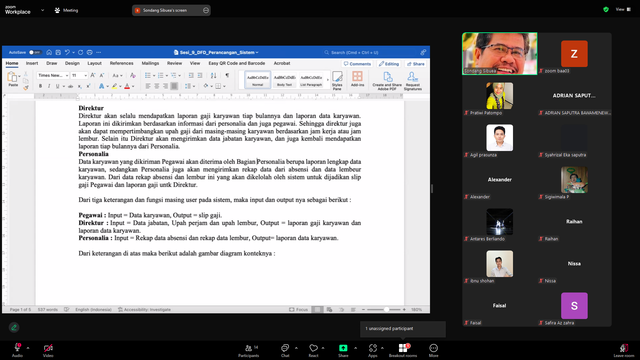Screen dimensions: 640x360
Task: Click the Save icon in Word title bar
Action: point(58,53)
